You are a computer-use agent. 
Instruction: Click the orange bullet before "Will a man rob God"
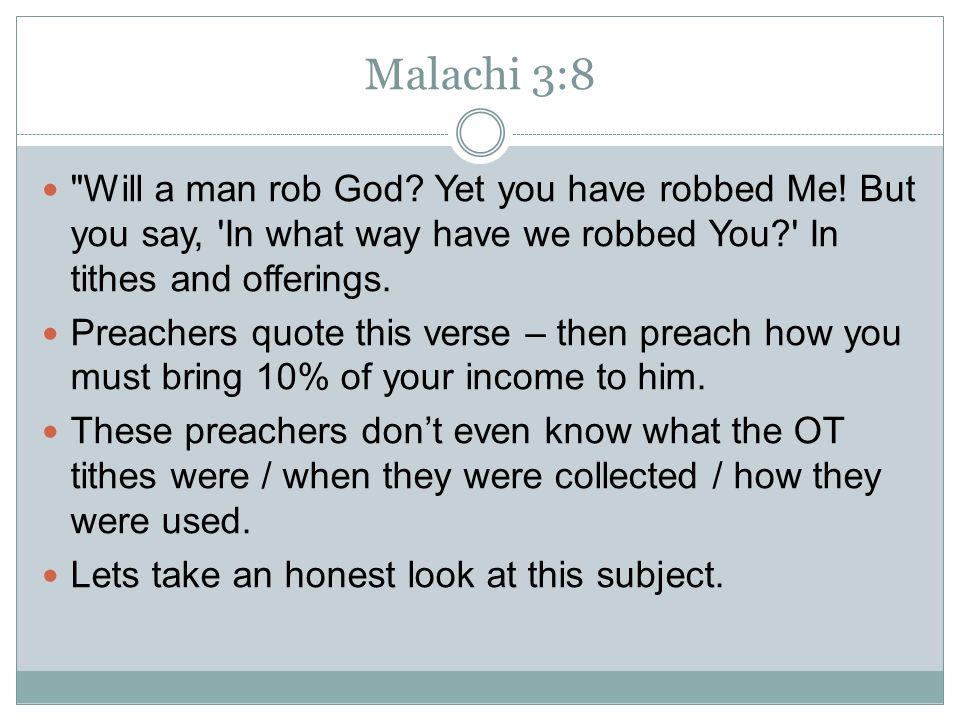(x=50, y=189)
